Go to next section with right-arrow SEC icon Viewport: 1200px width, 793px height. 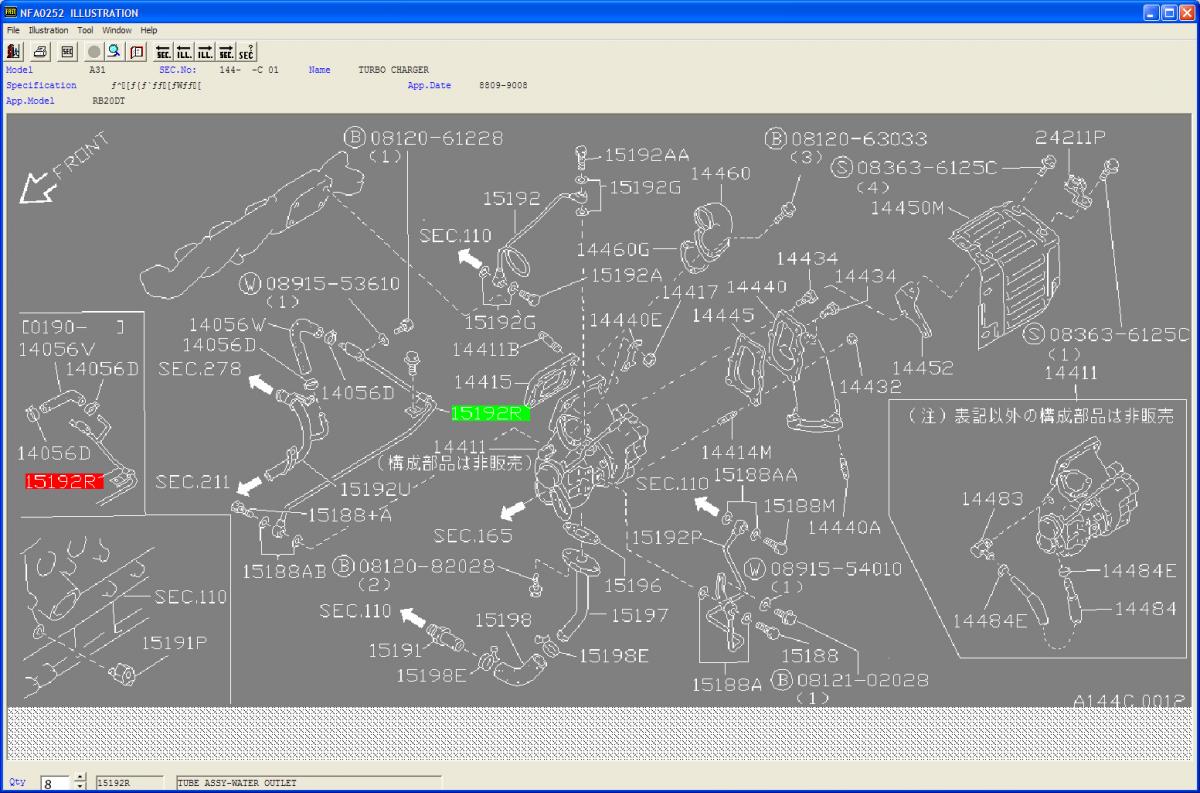(x=226, y=51)
